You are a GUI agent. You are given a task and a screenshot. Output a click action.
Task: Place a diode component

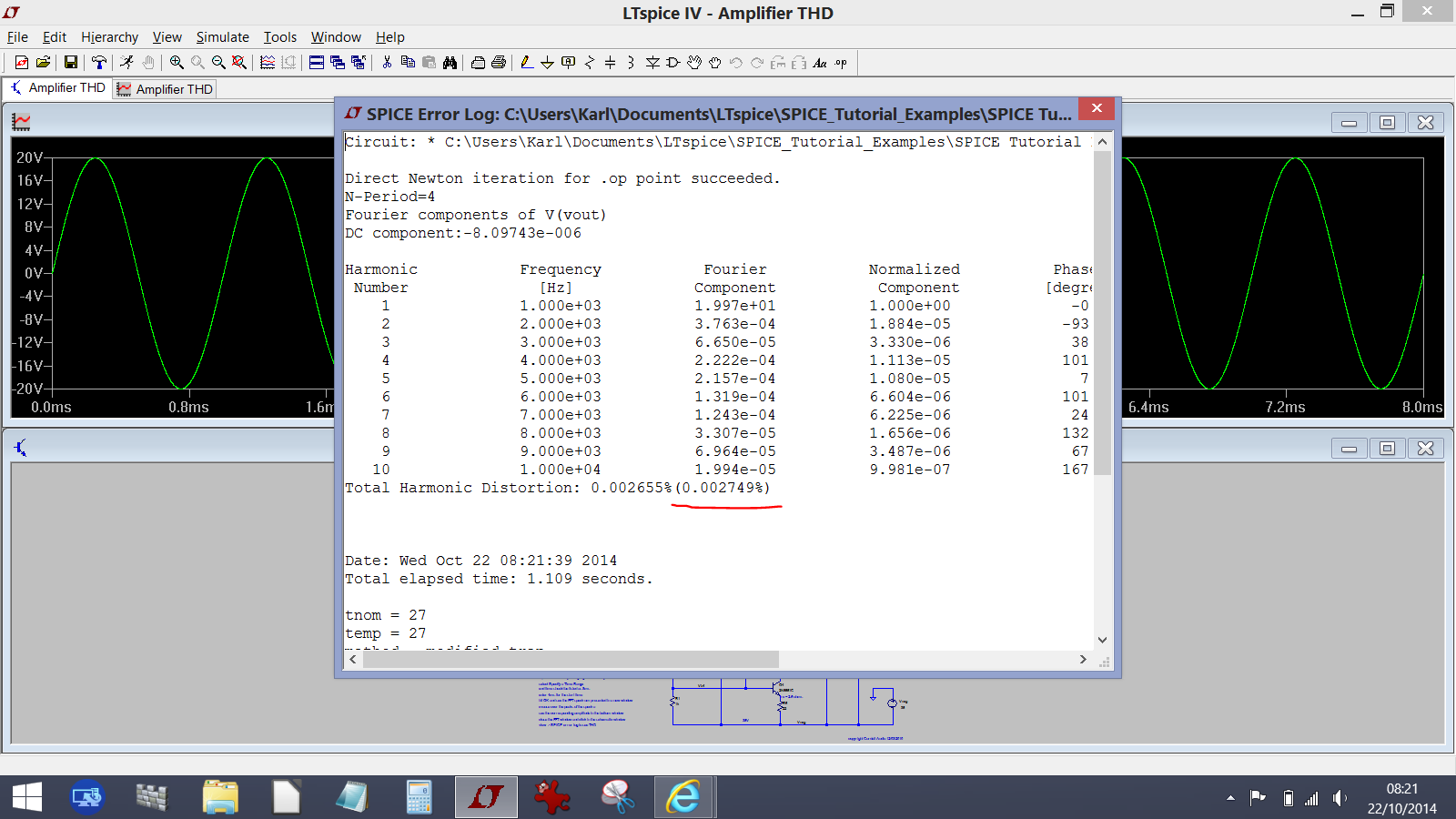[652, 62]
